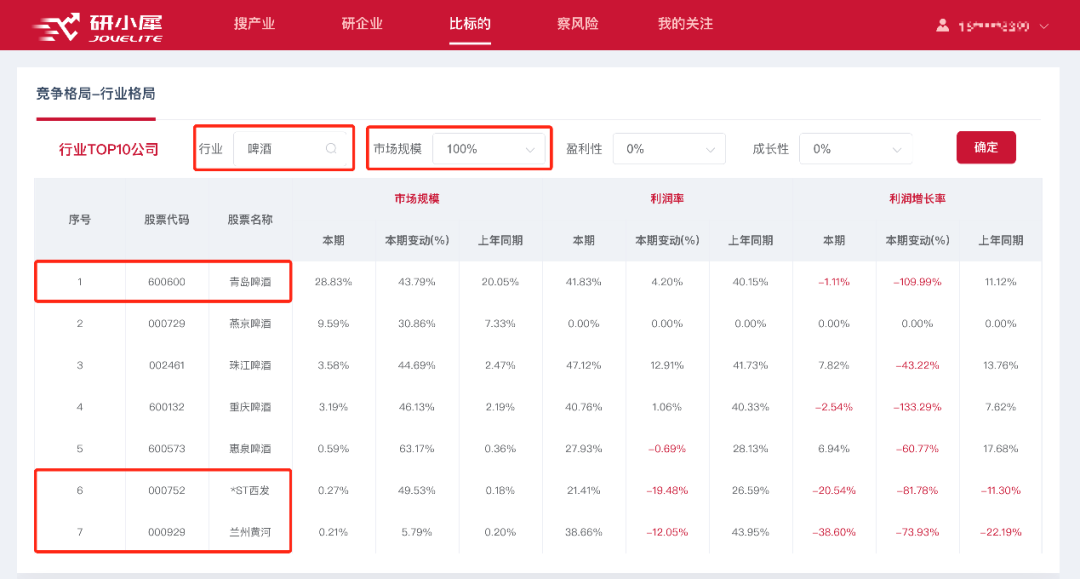
Task: Open the 市场规模 100% dropdown
Action: 489,149
